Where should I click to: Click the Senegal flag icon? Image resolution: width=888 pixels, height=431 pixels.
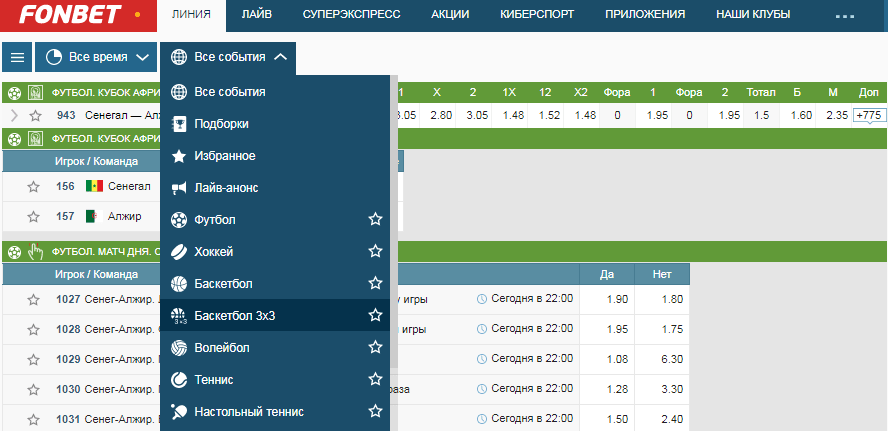click(95, 186)
